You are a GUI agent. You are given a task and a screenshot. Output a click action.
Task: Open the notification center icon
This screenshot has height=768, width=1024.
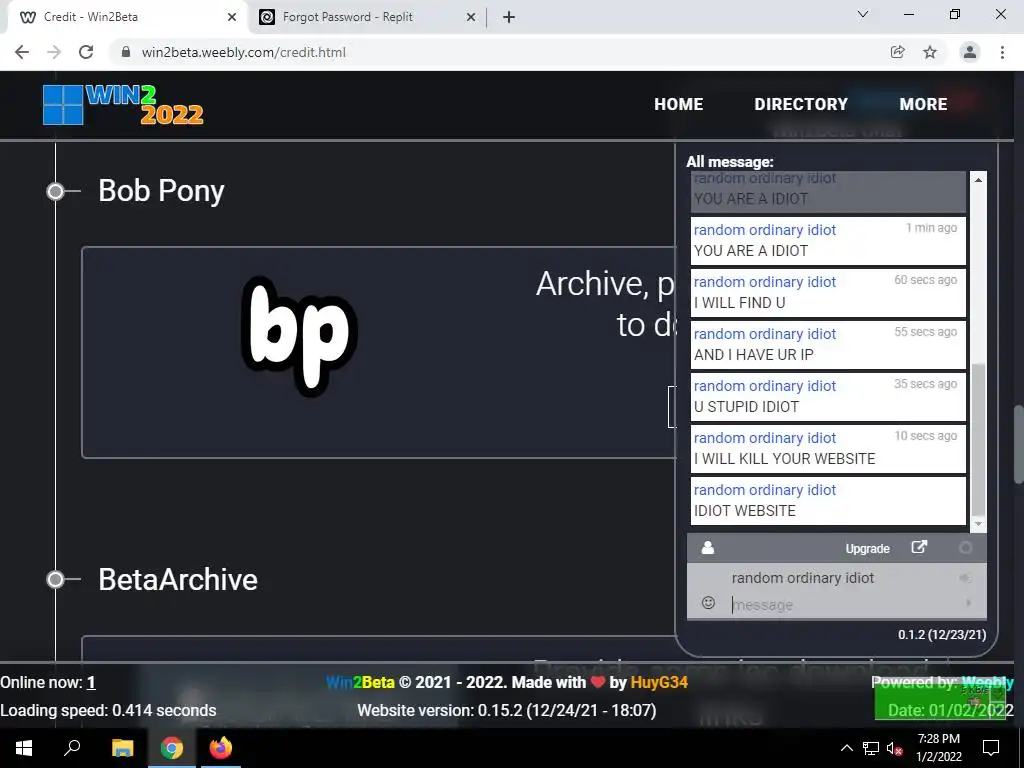pyautogui.click(x=991, y=748)
